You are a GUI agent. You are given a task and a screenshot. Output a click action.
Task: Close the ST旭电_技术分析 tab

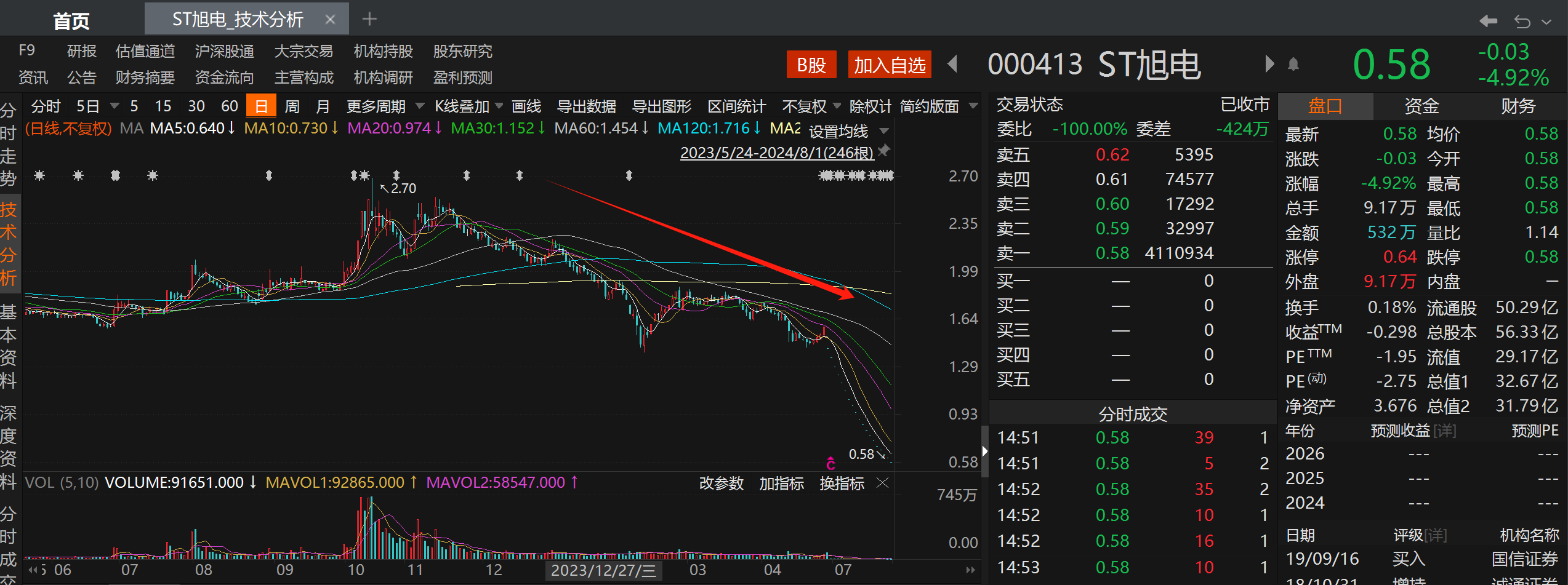click(330, 20)
